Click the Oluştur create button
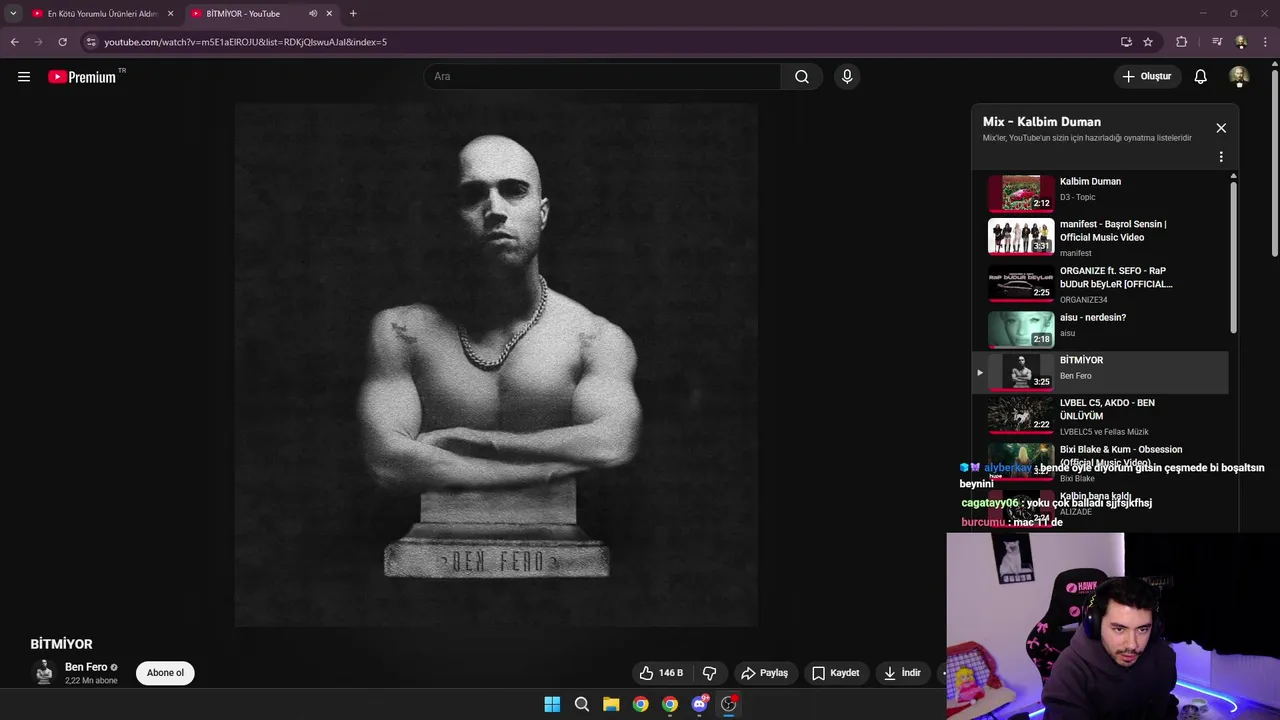1280x720 pixels. coord(1146,77)
